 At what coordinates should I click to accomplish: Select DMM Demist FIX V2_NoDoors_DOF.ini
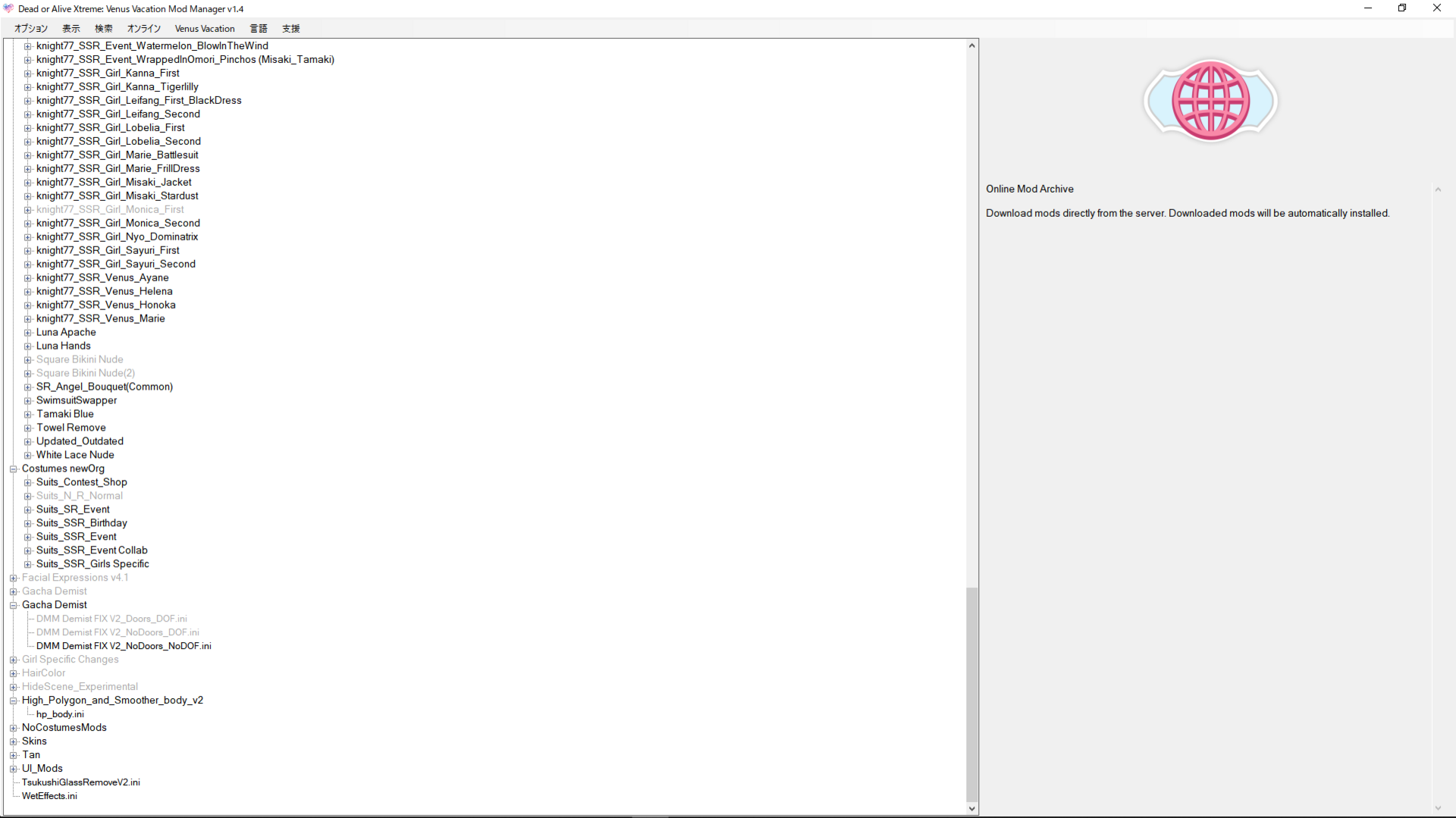coord(118,632)
